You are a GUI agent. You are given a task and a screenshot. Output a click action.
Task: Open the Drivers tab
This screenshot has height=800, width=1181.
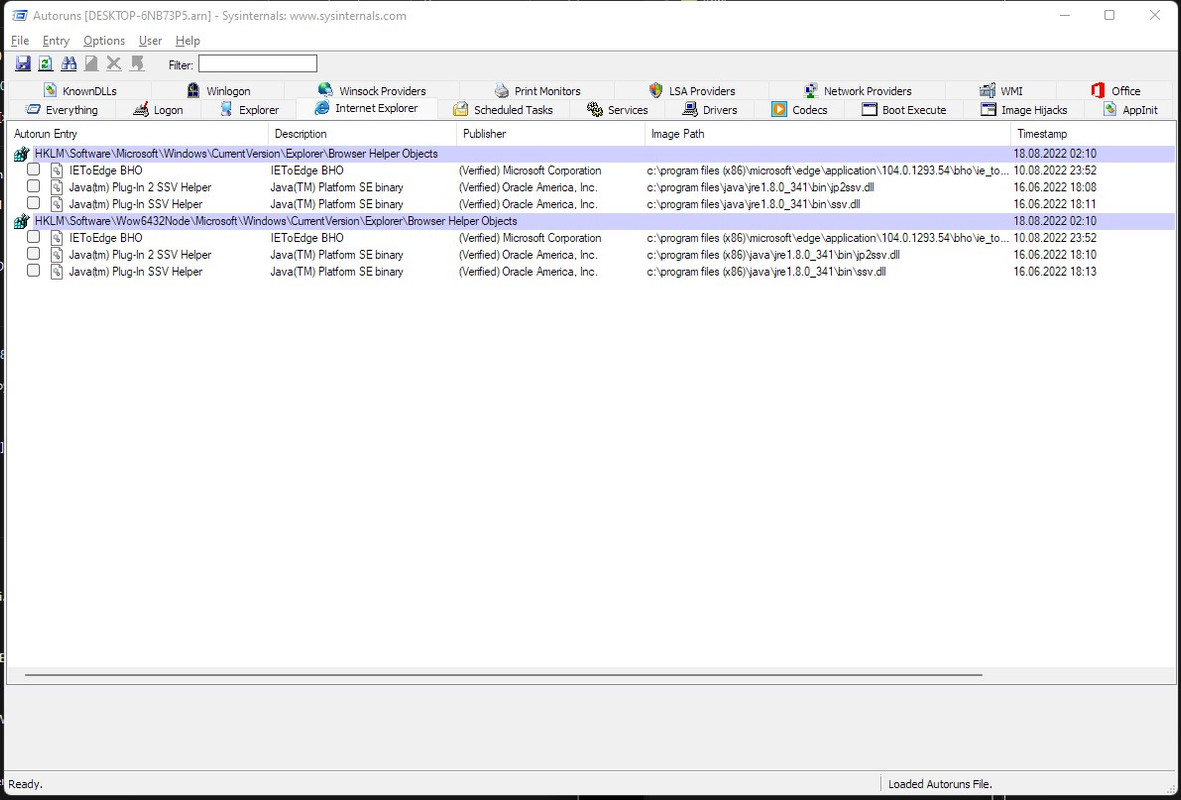[710, 110]
